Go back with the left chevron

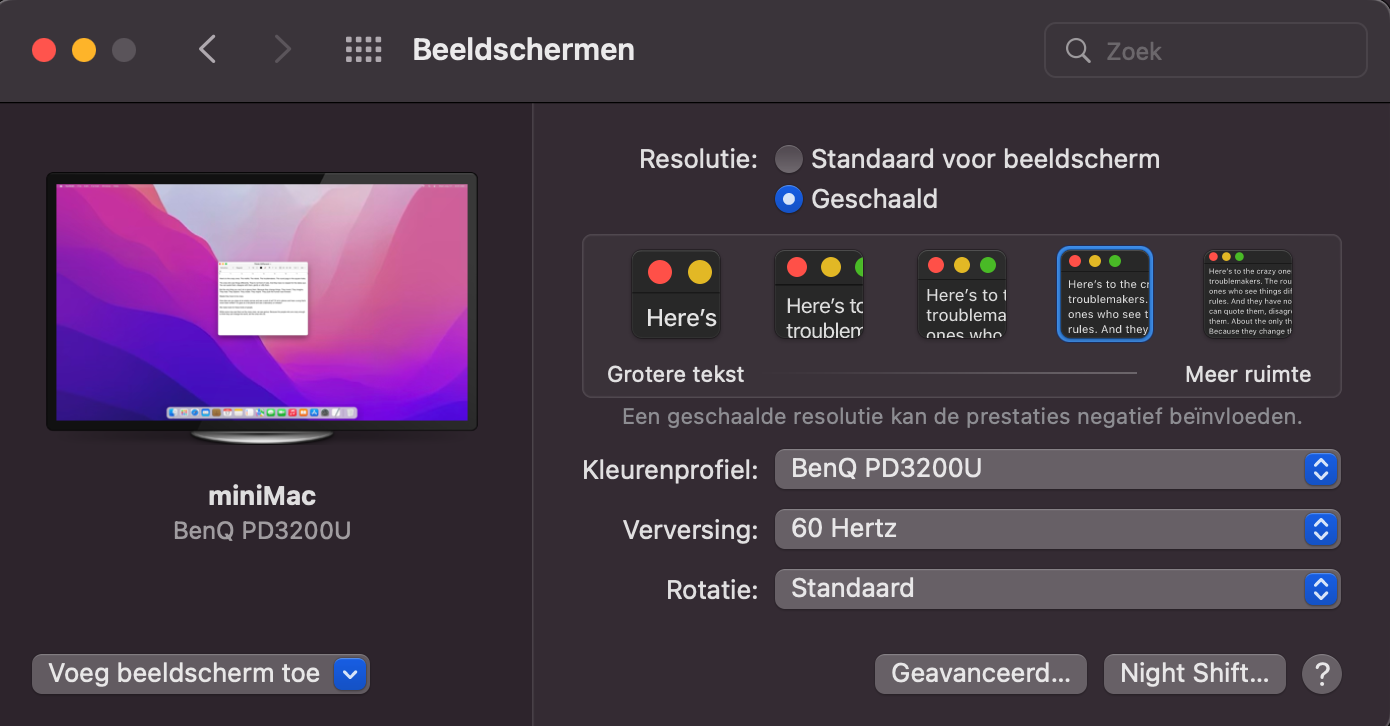(207, 49)
